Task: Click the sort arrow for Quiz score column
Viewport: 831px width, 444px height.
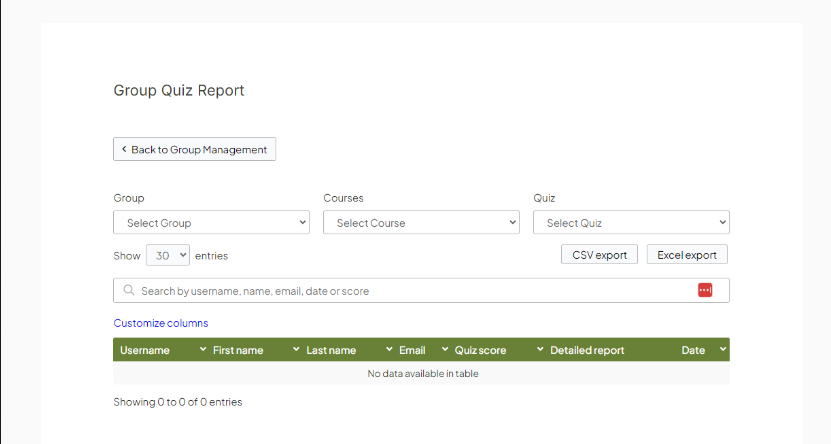Action: point(540,350)
